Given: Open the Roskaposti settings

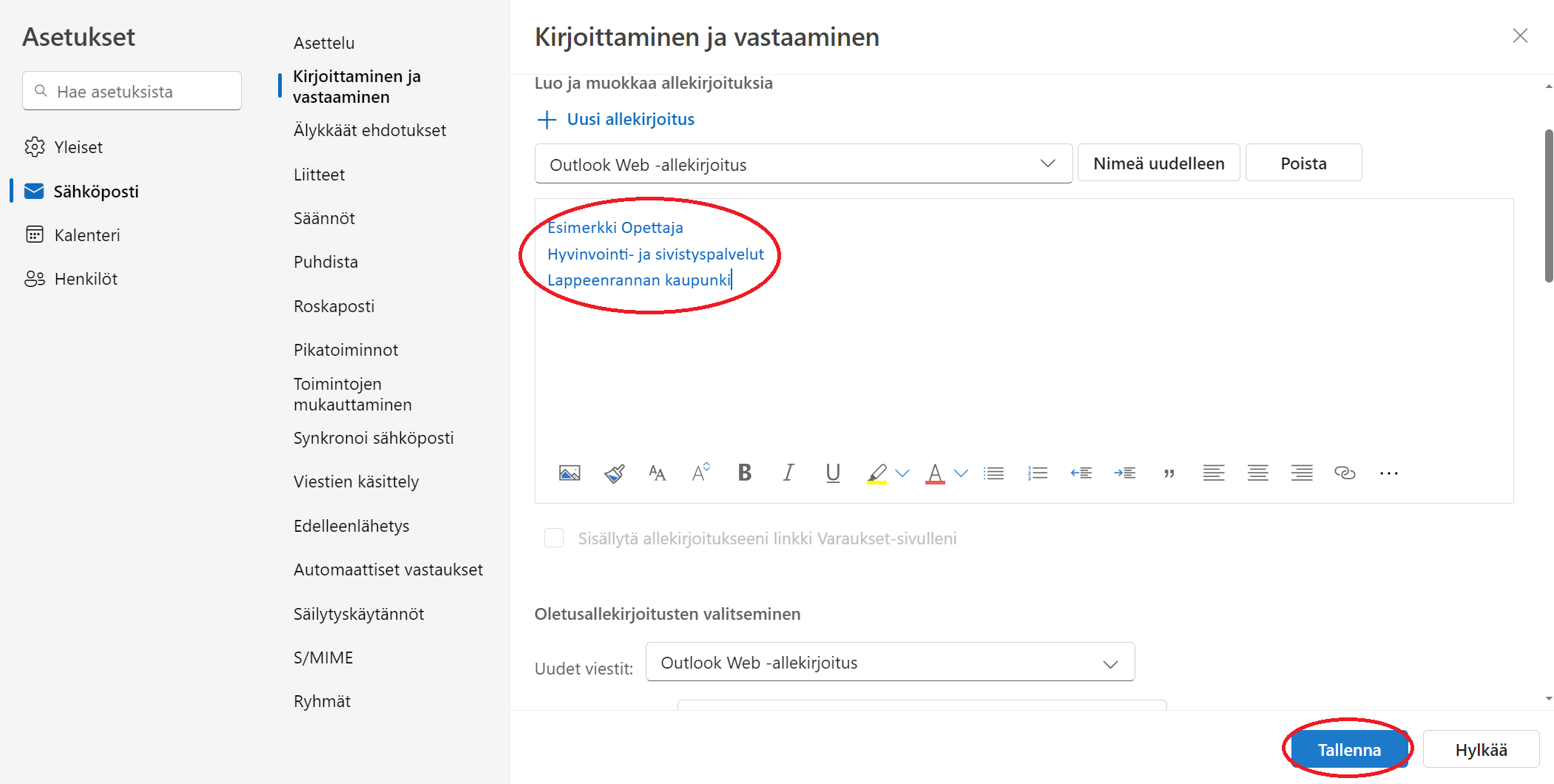Looking at the screenshot, I should tap(334, 306).
